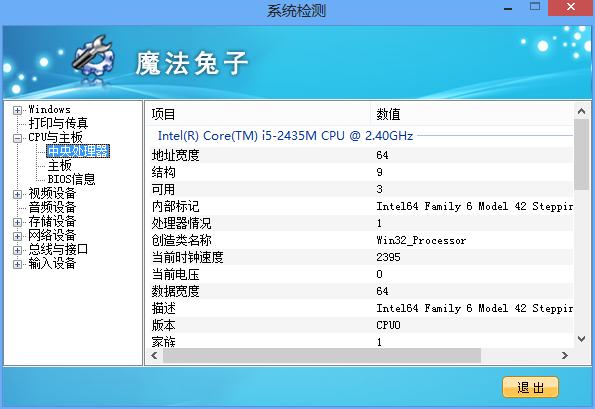Select the 中央处理器 tree item

pos(78,151)
